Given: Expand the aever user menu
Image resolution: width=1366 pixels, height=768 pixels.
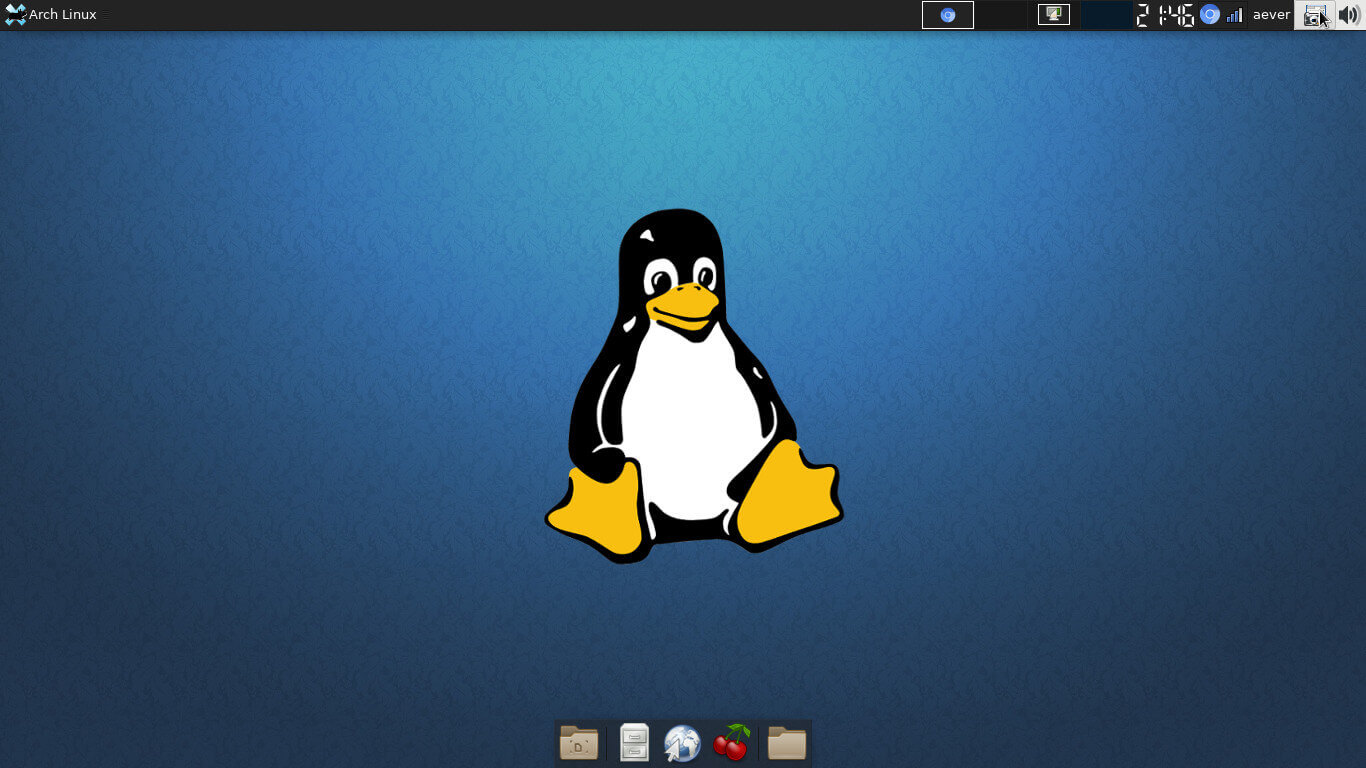Looking at the screenshot, I should pyautogui.click(x=1271, y=15).
